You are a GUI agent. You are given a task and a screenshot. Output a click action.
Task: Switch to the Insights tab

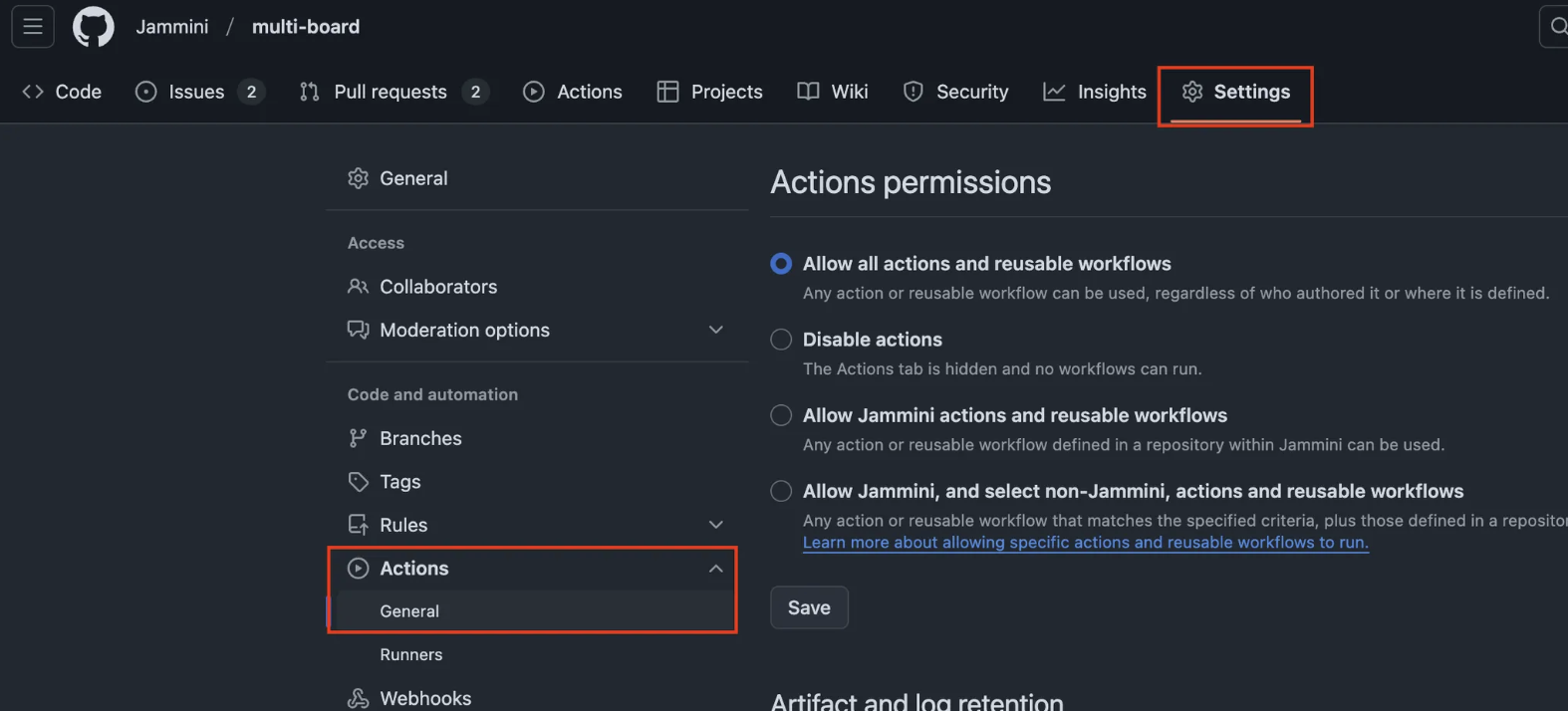point(1095,92)
